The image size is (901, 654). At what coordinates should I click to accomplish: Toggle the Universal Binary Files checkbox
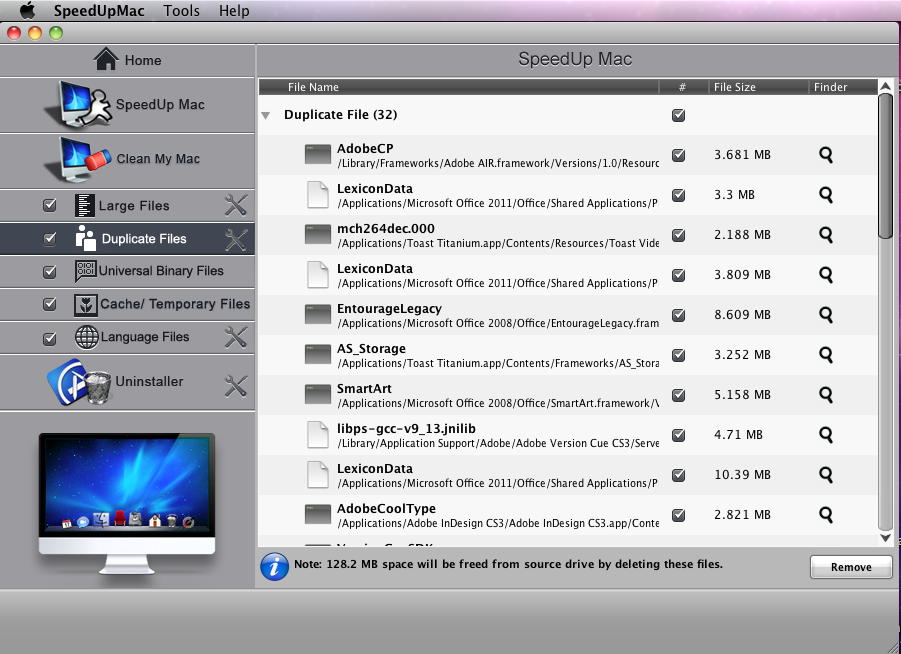tap(50, 271)
